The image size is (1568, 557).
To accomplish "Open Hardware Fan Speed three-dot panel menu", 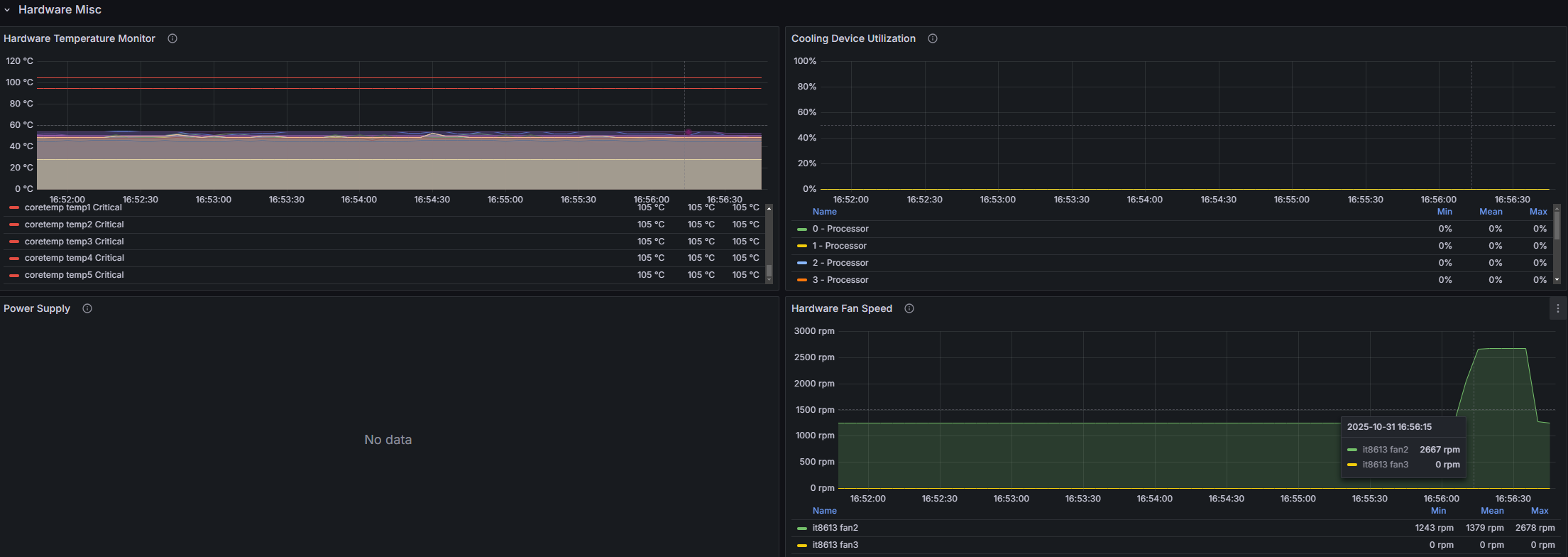I will tap(1557, 308).
